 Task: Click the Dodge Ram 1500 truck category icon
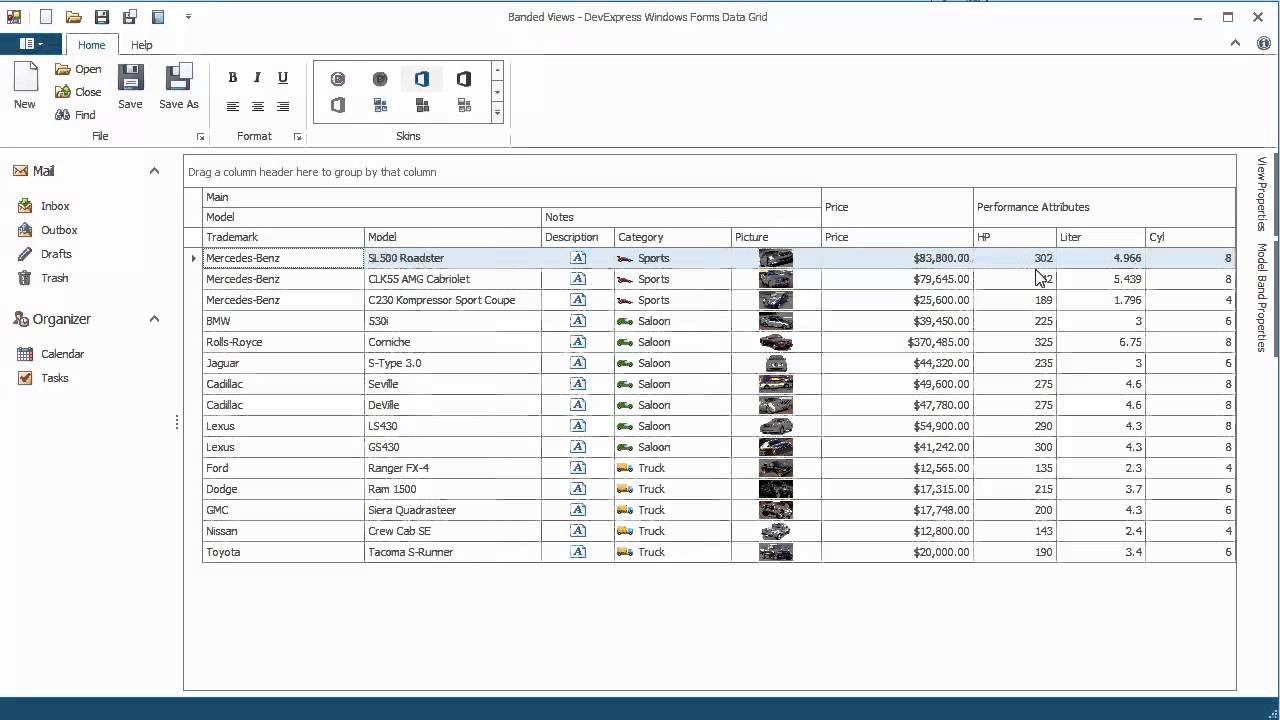click(x=625, y=489)
